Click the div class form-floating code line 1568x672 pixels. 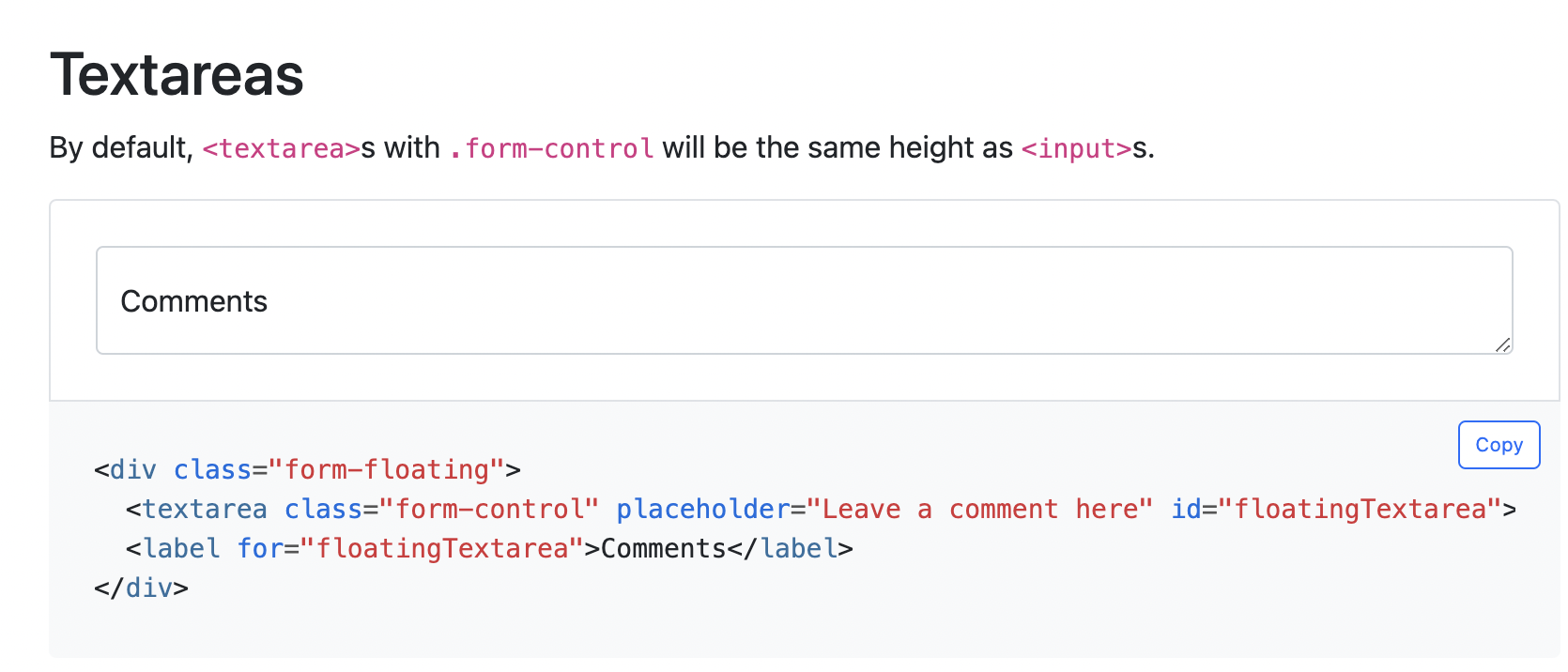tap(307, 469)
